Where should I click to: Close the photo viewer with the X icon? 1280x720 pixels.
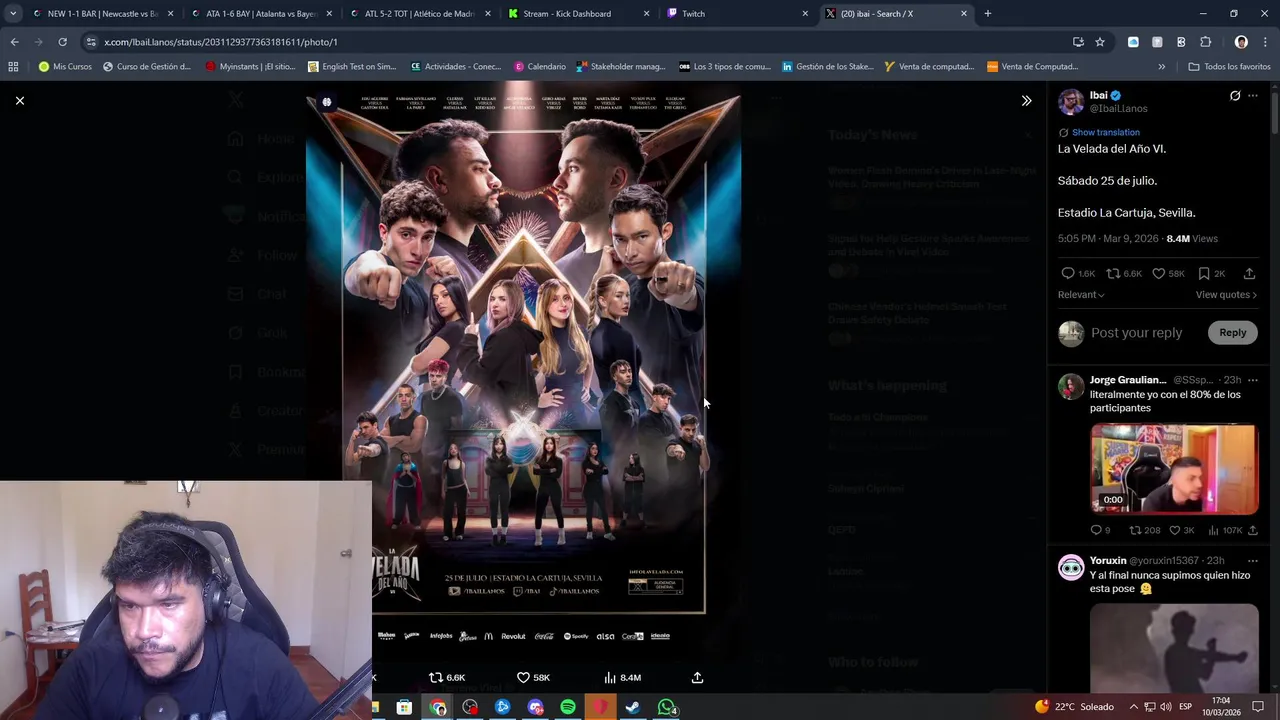coord(19,100)
